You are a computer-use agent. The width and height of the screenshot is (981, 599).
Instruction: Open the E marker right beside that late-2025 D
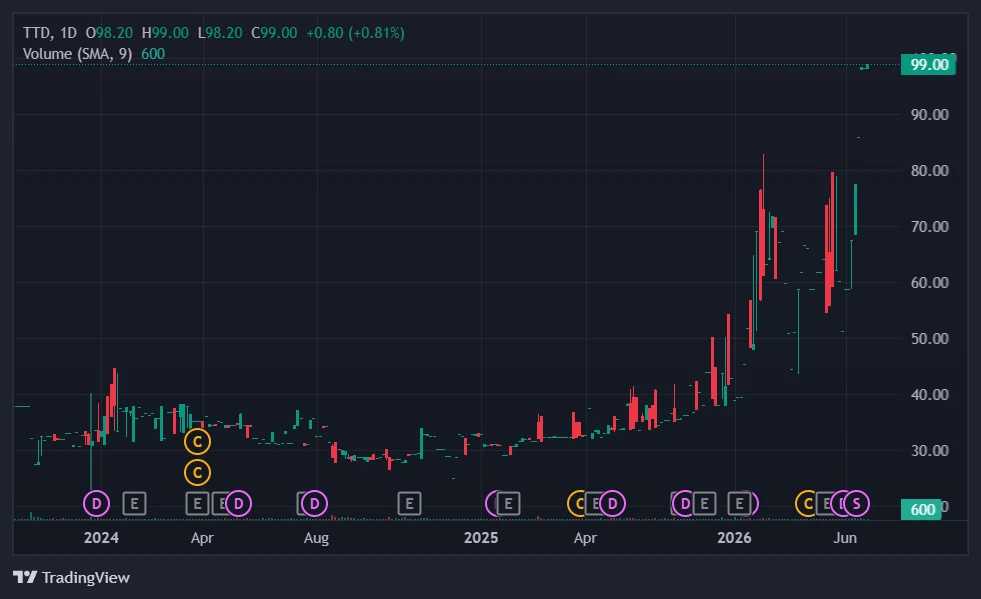[704, 503]
